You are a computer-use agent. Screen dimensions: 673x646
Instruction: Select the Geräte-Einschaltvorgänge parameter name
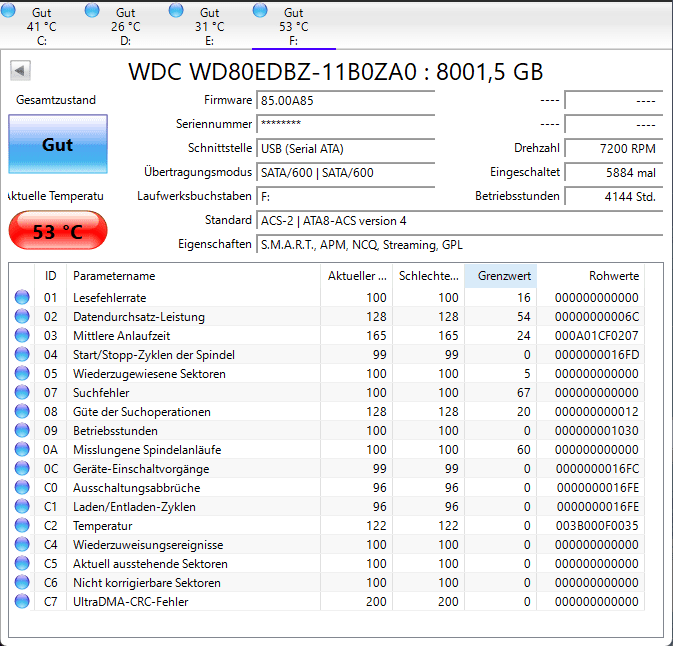[141, 469]
